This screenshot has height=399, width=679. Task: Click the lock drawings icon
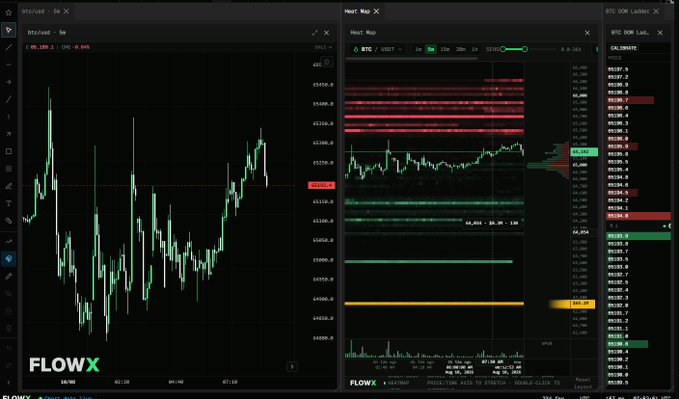pyautogui.click(x=9, y=311)
